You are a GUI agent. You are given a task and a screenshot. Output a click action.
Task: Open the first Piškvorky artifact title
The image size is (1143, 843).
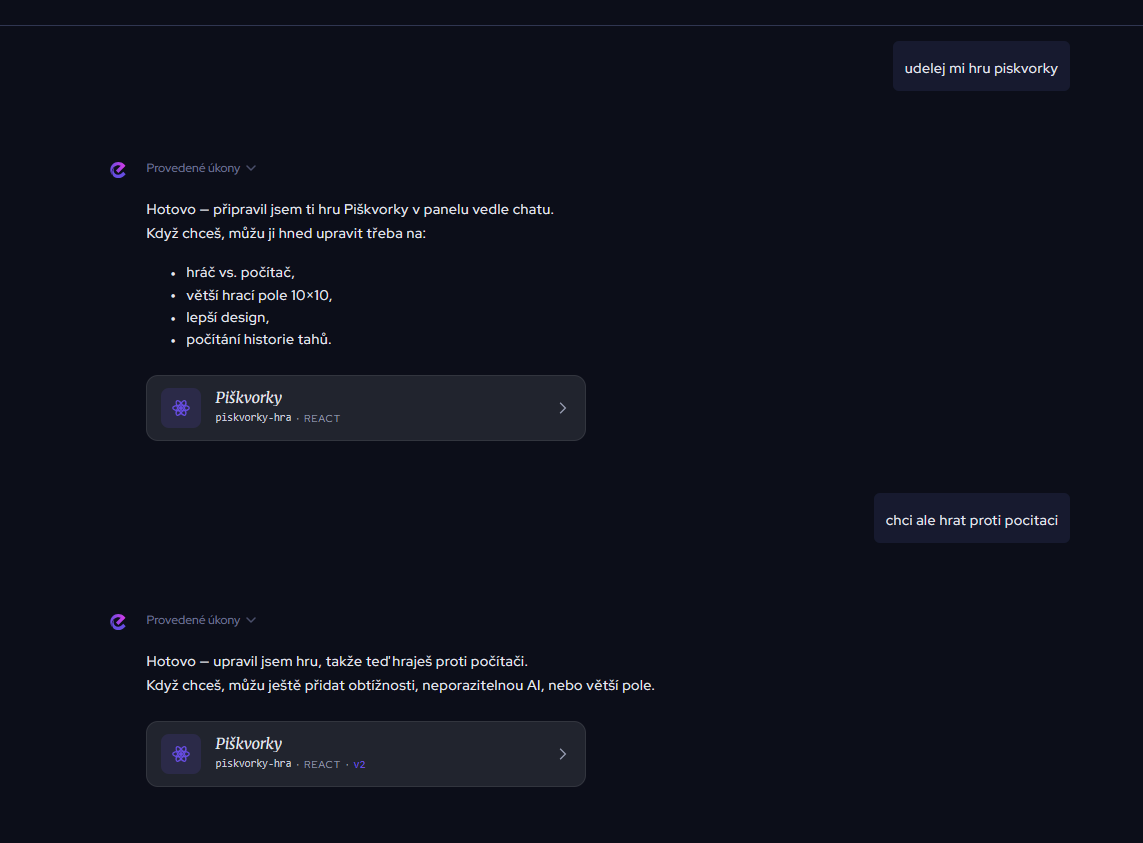pyautogui.click(x=249, y=397)
